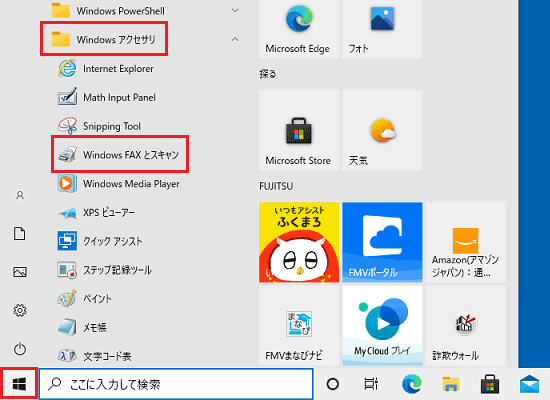
Task: Open Cortana circle on the taskbar
Action: [333, 384]
